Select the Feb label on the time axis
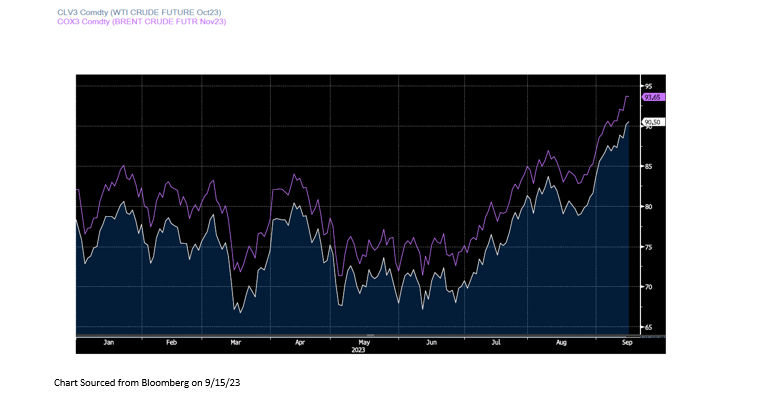Image resolution: width=758 pixels, height=395 pixels. [x=172, y=342]
